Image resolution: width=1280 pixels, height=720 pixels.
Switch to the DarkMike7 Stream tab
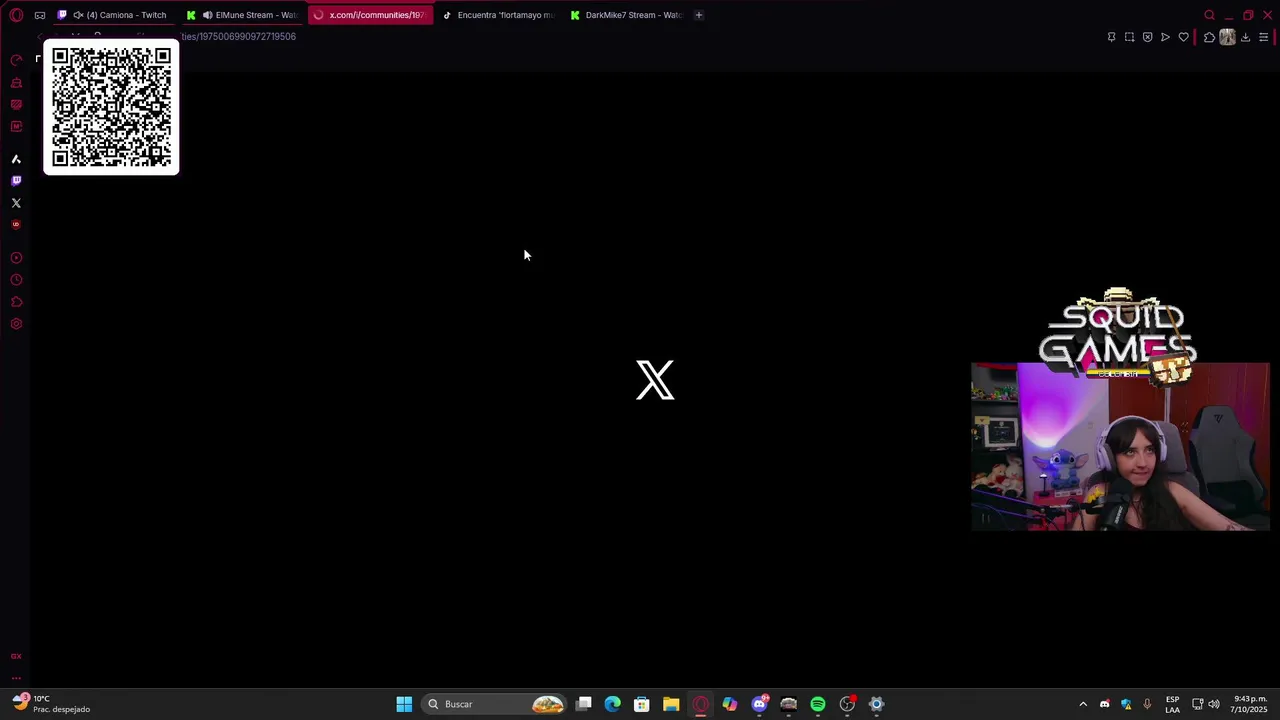tap(626, 15)
